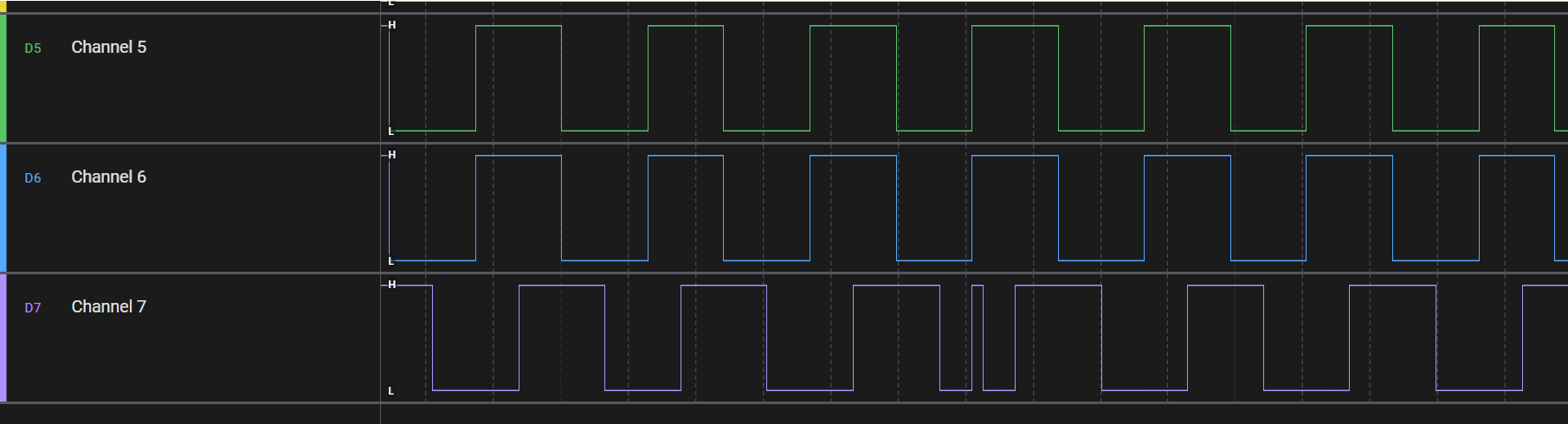Click the green color strip of Channel 5
Viewport: 1568px width, 424px height.
click(x=3, y=78)
